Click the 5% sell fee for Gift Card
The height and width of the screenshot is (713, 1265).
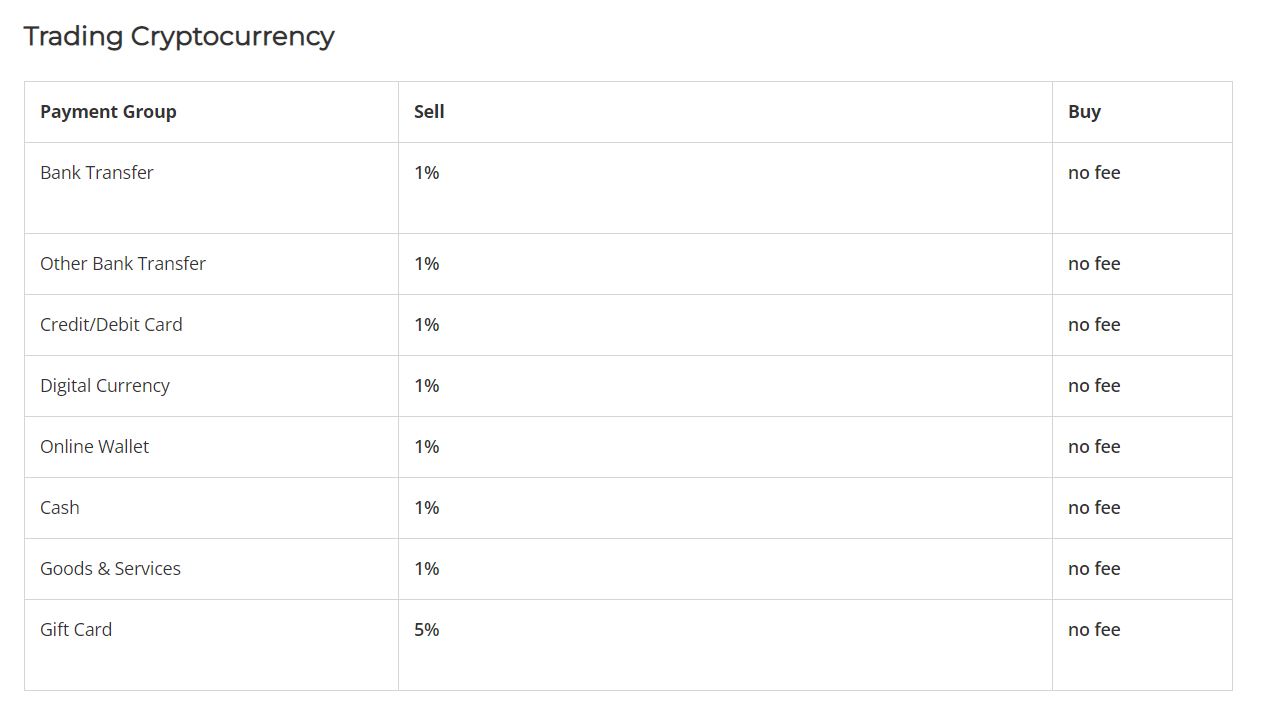pyautogui.click(x=427, y=630)
